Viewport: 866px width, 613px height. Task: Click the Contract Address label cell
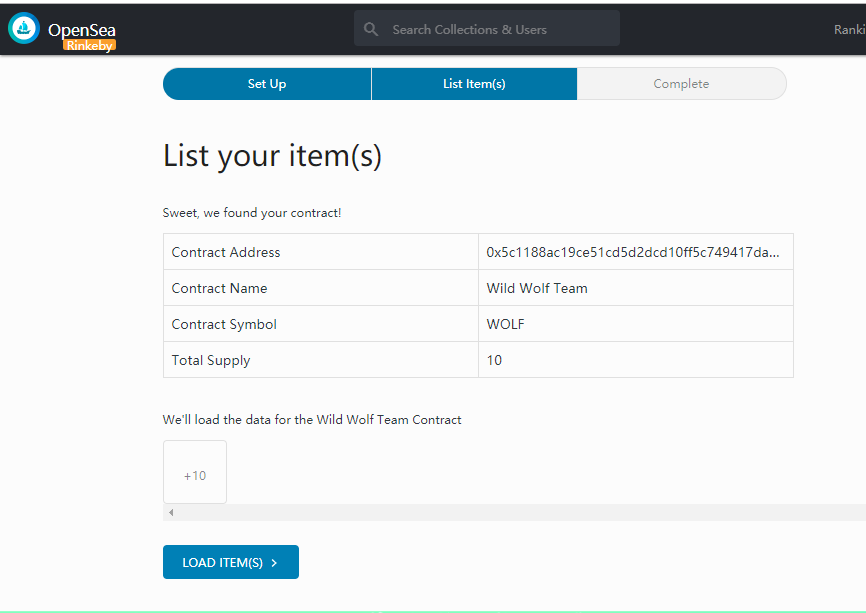pos(226,252)
